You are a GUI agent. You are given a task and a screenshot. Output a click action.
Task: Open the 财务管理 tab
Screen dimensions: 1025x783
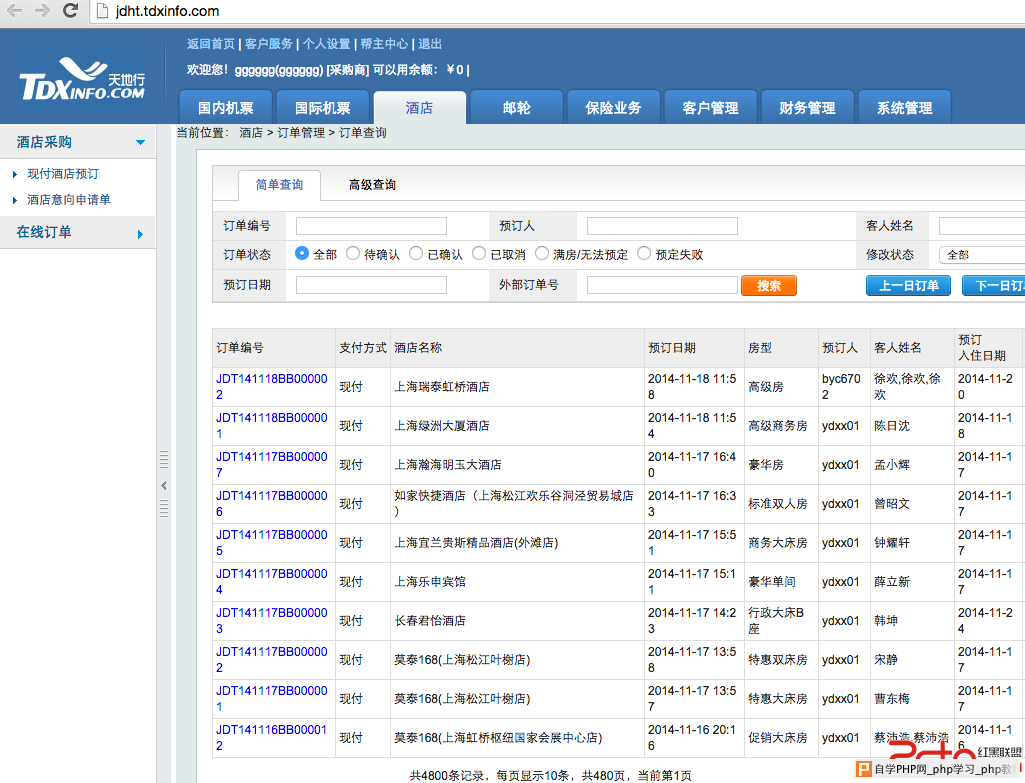807,108
